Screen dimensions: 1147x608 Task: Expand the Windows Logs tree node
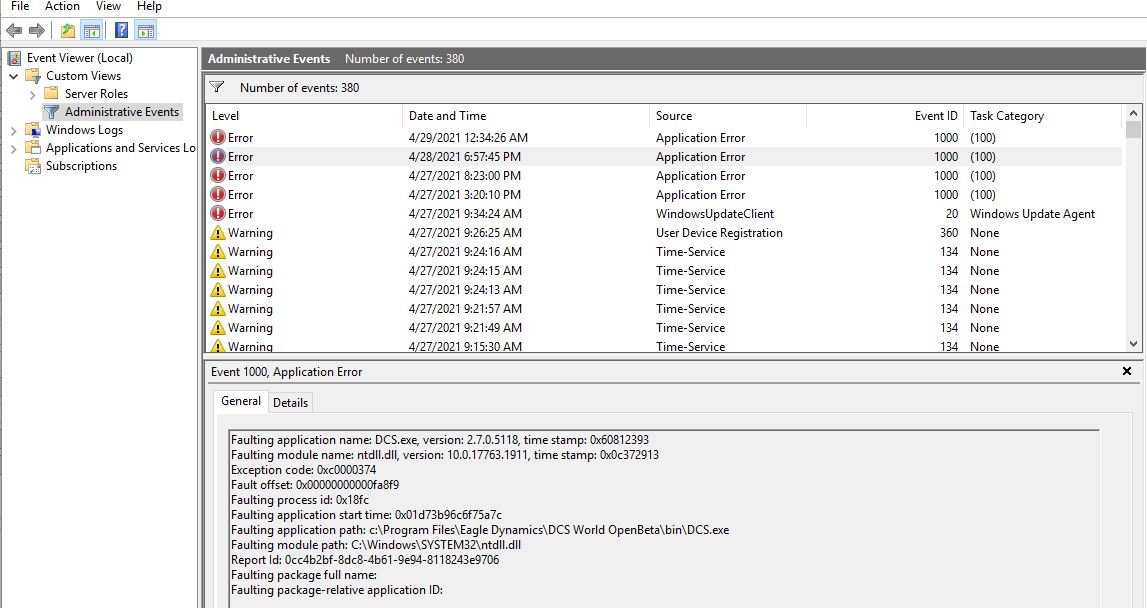pyautogui.click(x=13, y=130)
